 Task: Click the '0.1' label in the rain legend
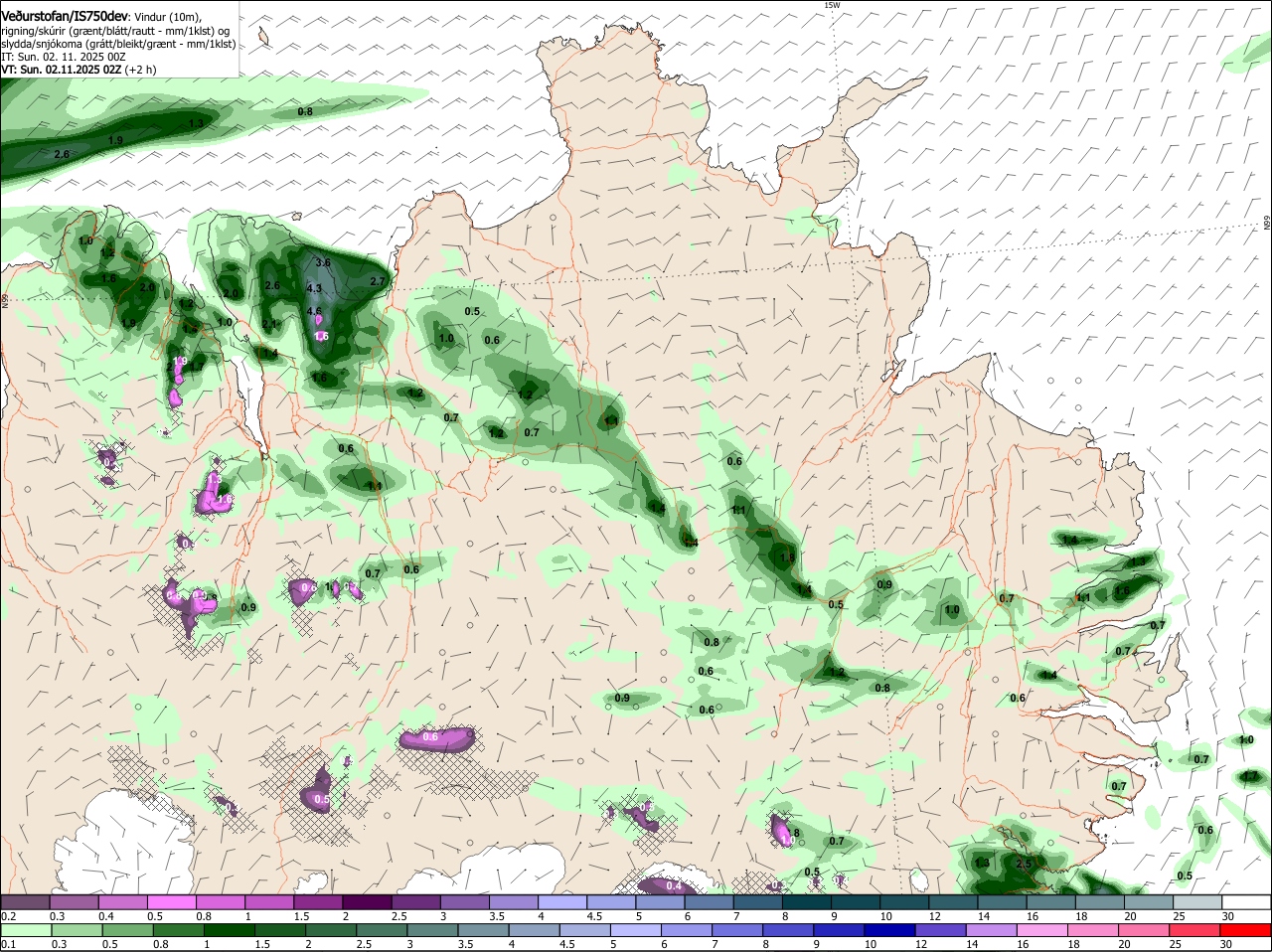coord(8,945)
